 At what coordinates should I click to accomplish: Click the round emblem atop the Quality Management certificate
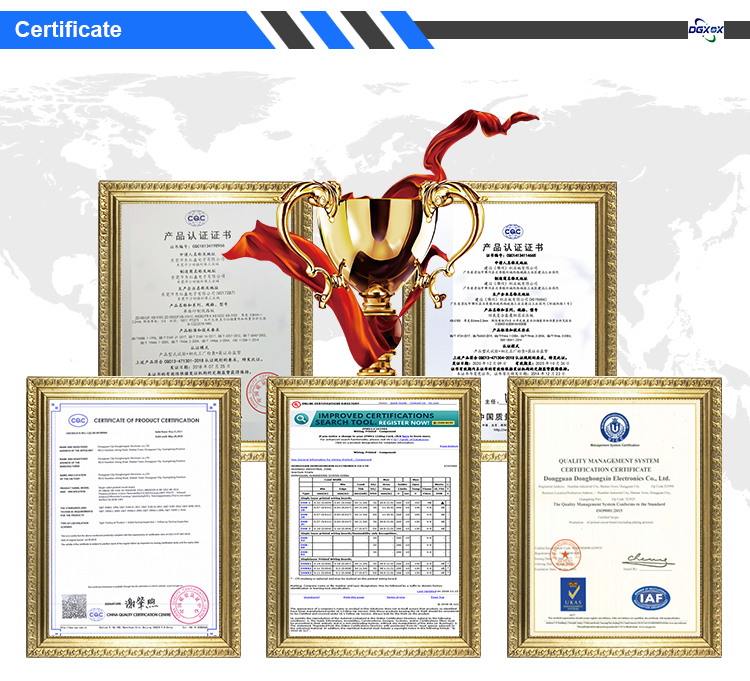611,424
